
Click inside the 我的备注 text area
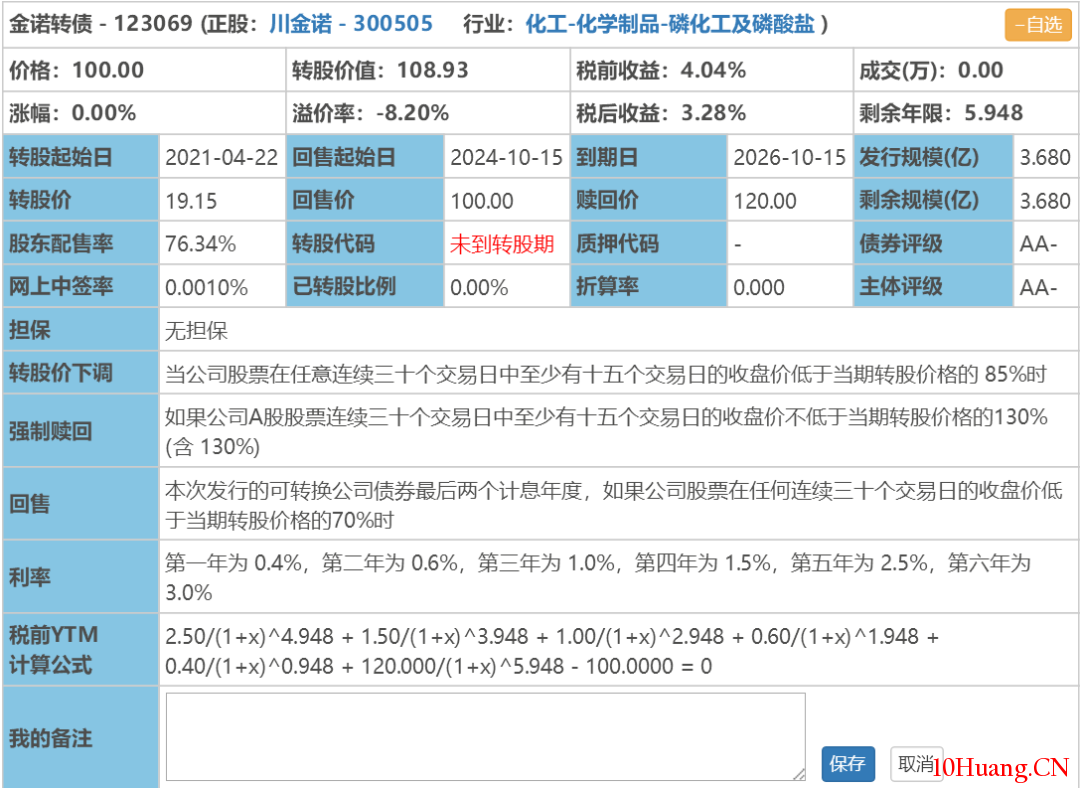[486, 736]
